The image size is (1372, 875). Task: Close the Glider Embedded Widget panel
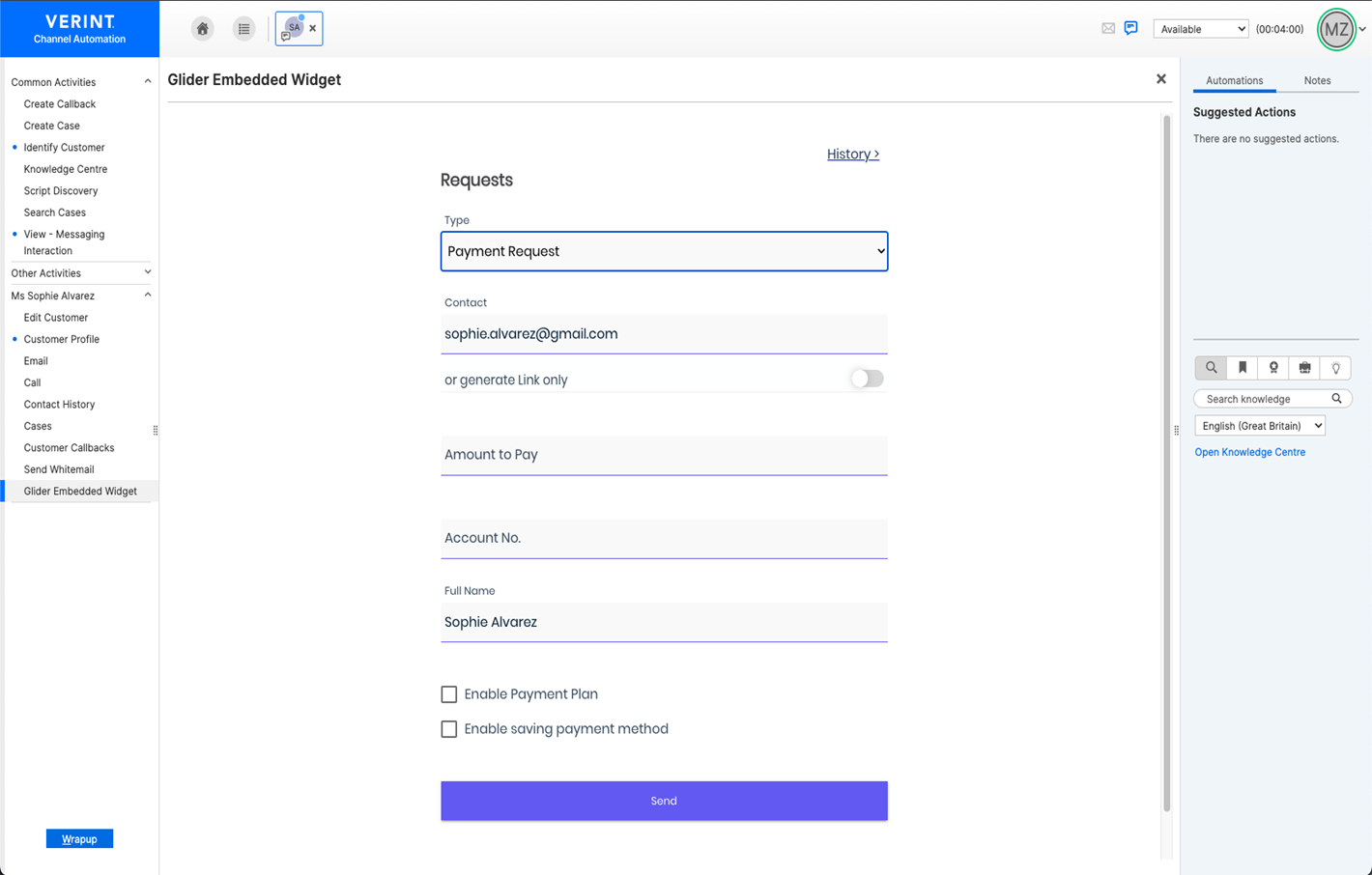1161,79
